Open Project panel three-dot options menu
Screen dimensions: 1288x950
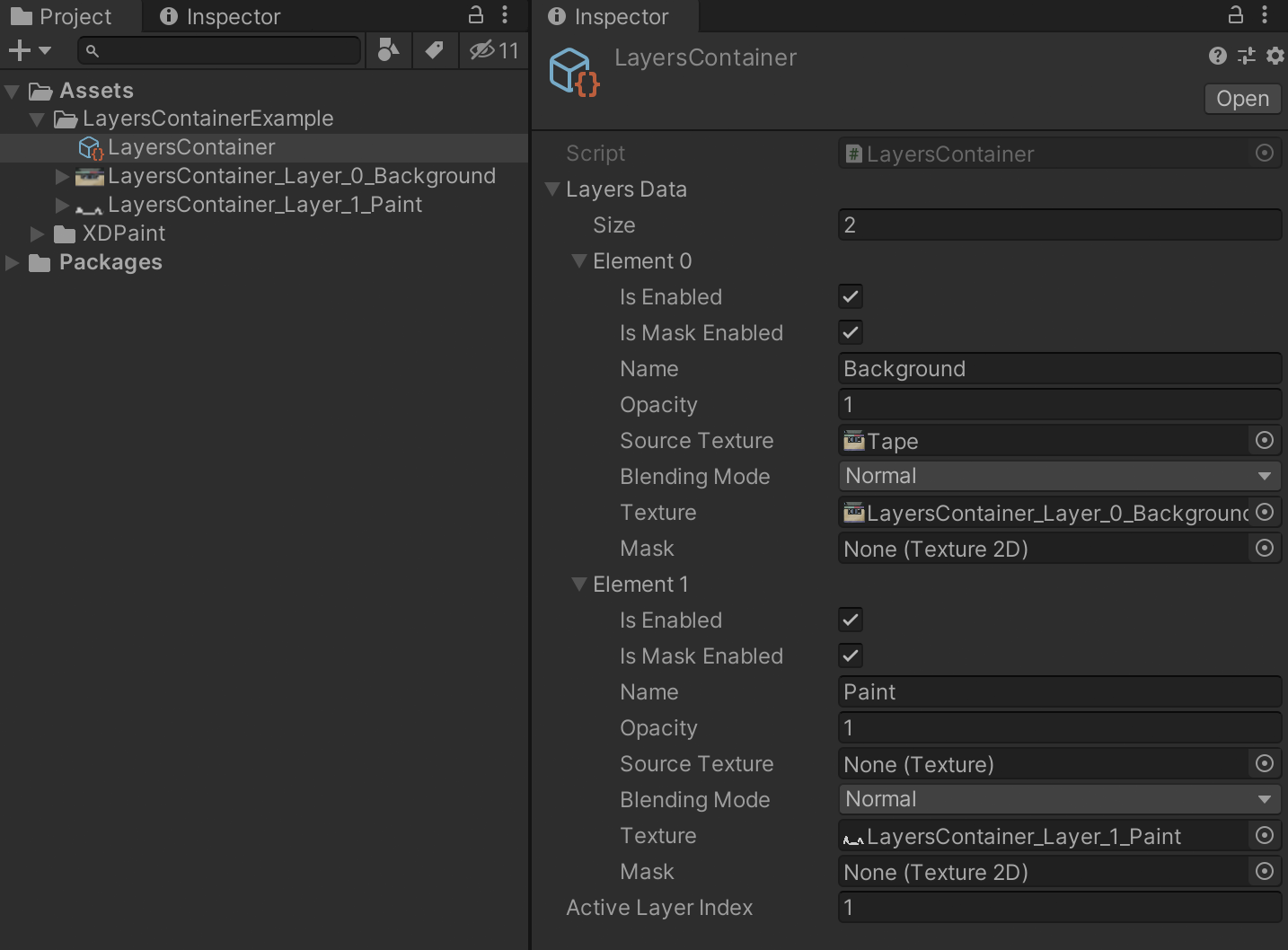[505, 15]
